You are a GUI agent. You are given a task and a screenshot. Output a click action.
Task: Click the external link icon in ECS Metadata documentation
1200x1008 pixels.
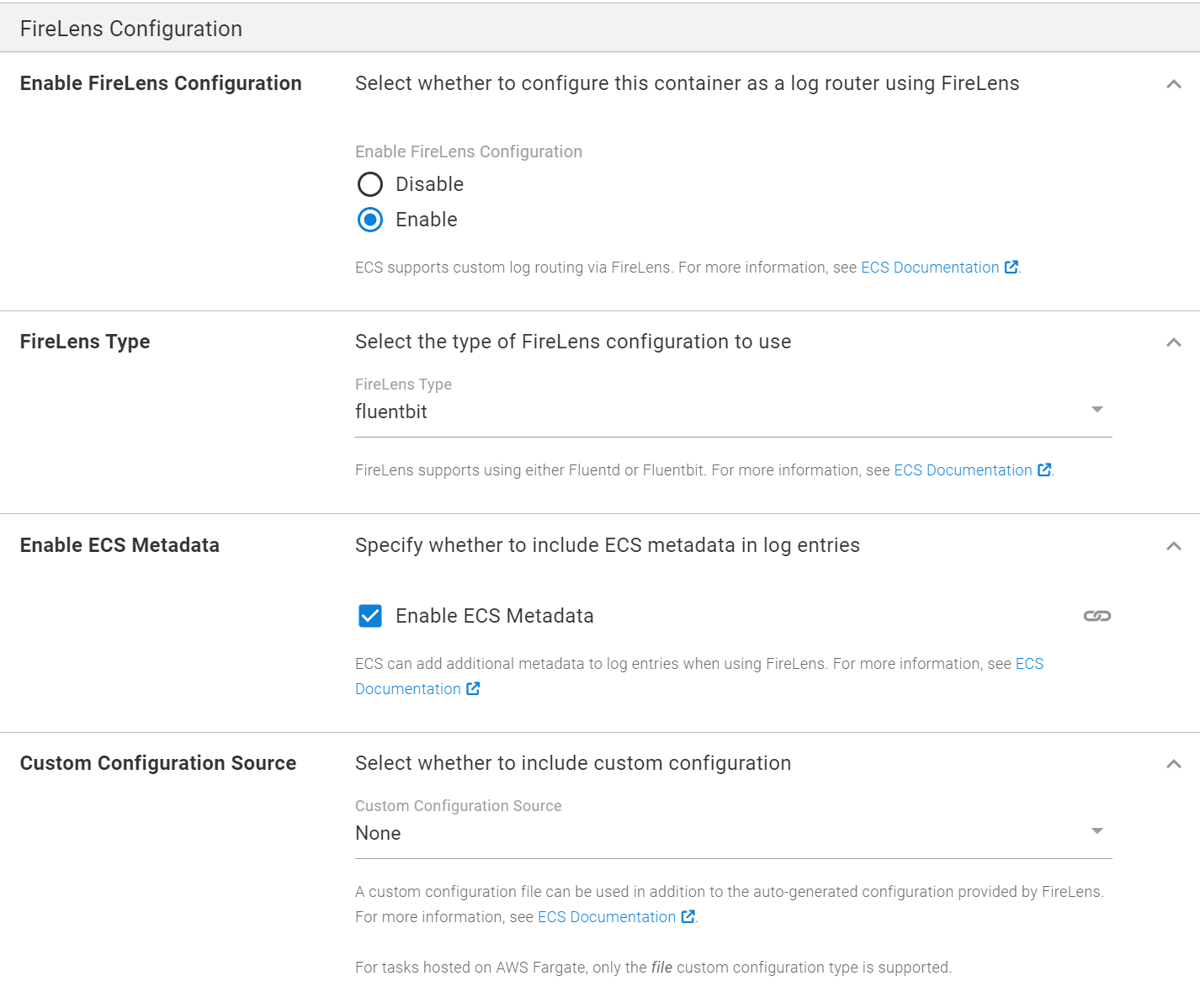[473, 688]
